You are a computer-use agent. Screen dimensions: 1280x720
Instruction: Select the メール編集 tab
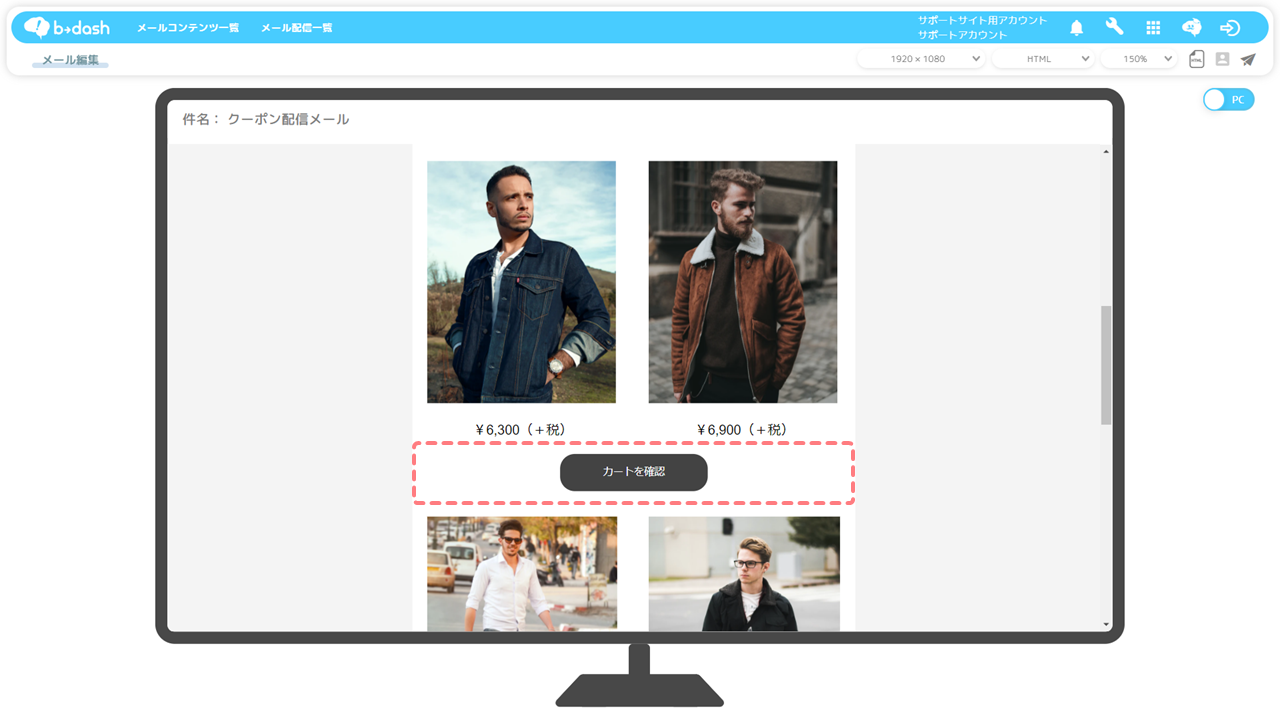click(70, 60)
